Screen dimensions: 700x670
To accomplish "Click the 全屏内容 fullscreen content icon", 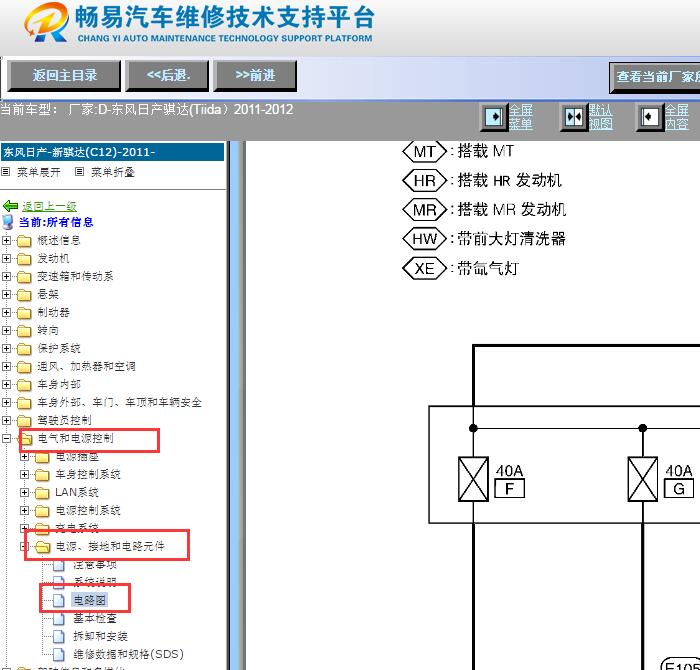I will point(649,117).
